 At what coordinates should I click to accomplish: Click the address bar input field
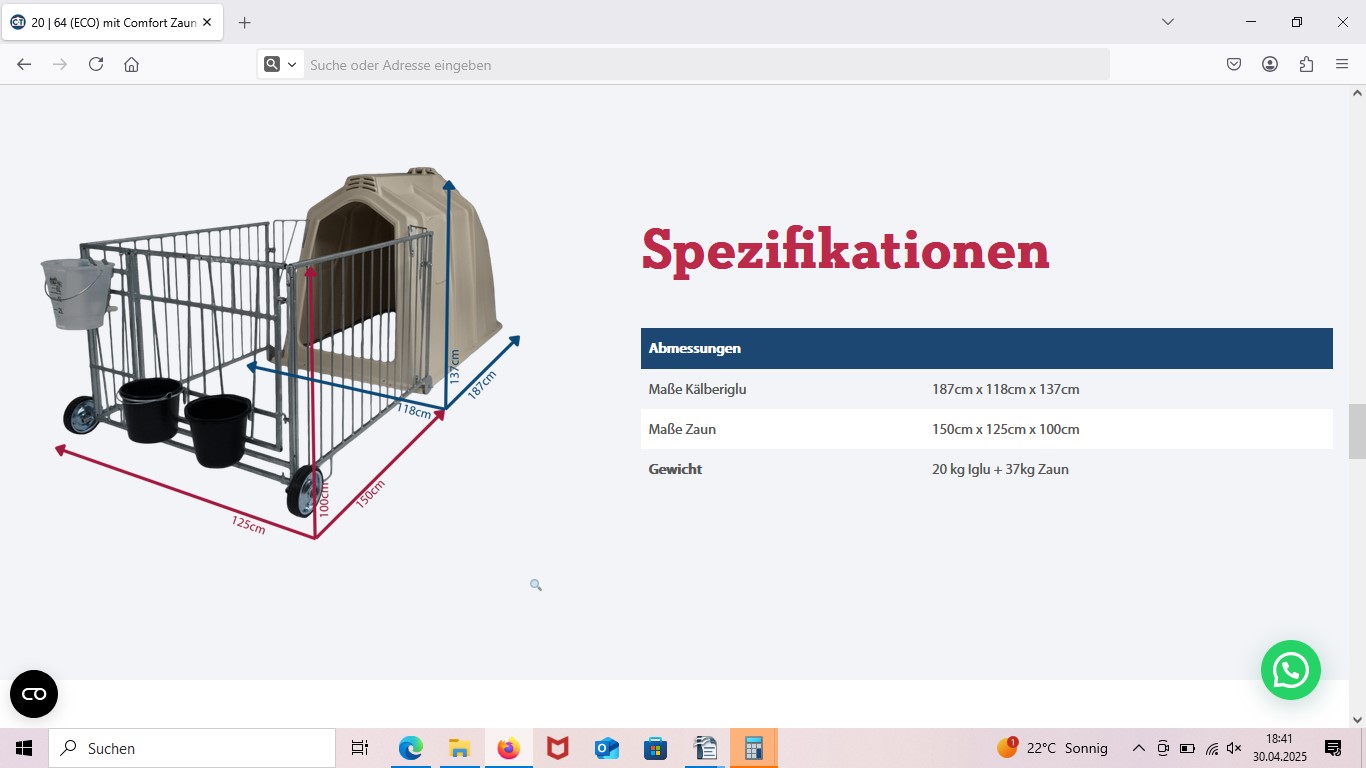pyautogui.click(x=700, y=64)
